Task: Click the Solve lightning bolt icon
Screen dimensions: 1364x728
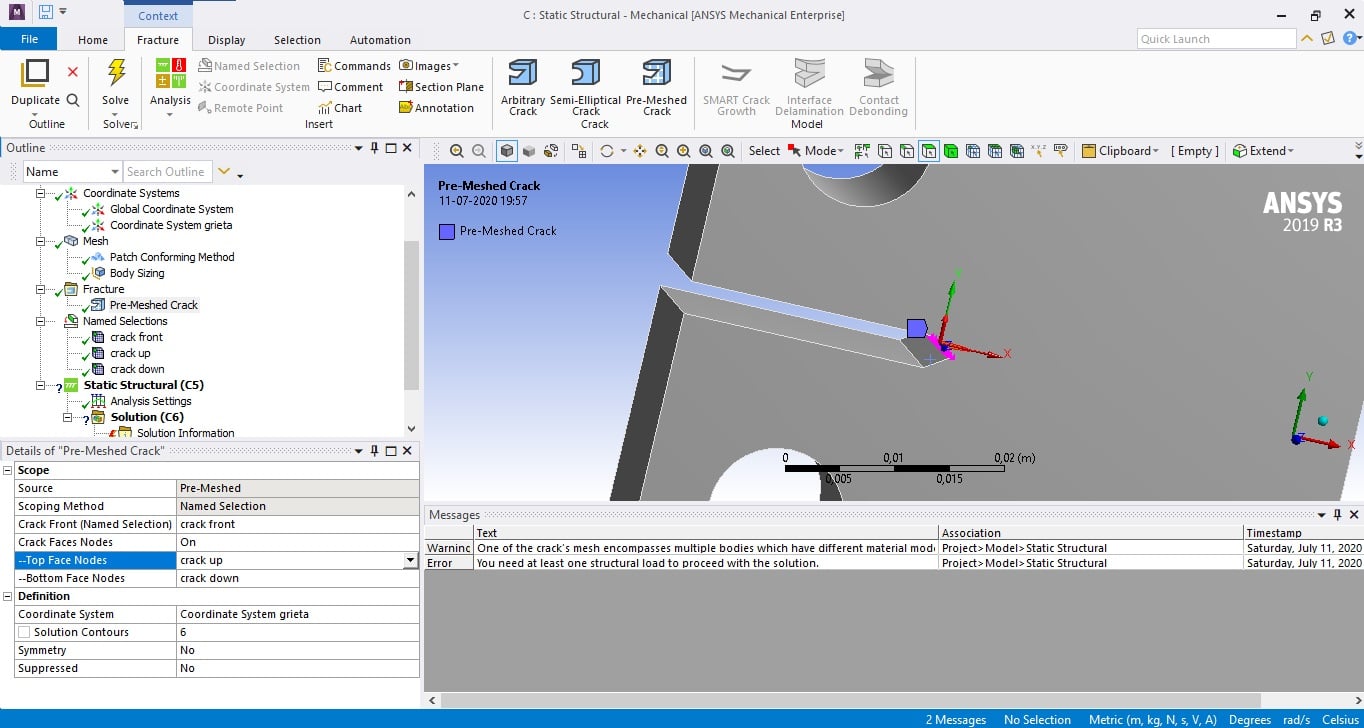Action: 116,73
